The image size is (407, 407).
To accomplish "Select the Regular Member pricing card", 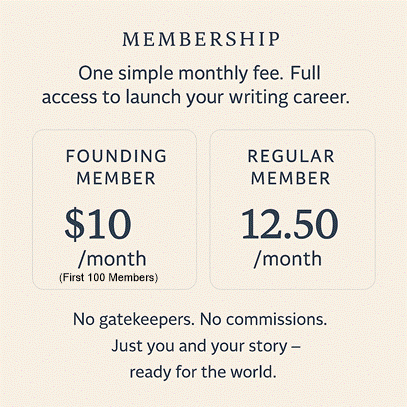I will 293,209.
